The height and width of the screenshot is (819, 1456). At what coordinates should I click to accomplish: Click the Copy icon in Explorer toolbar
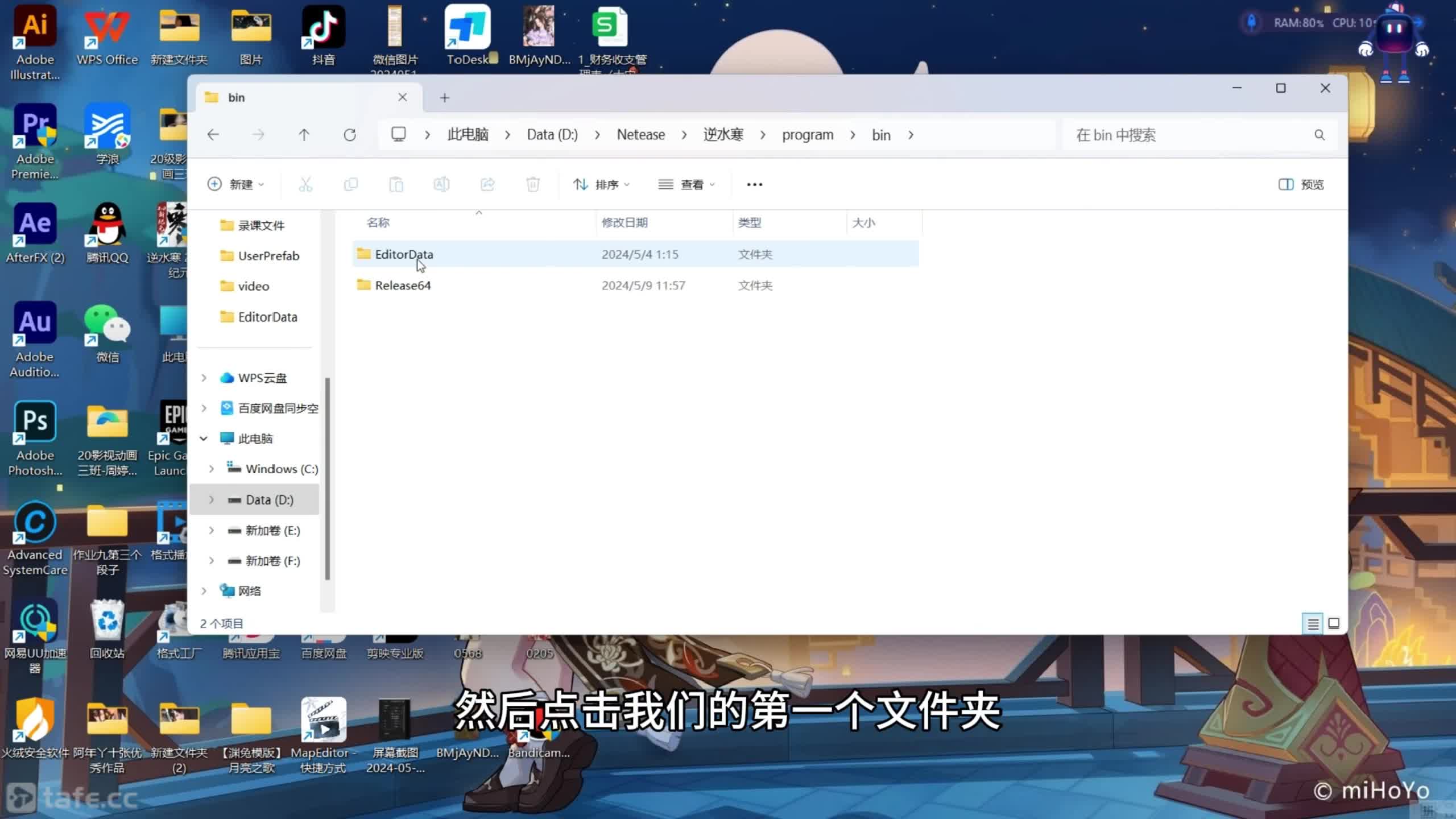pos(351,184)
